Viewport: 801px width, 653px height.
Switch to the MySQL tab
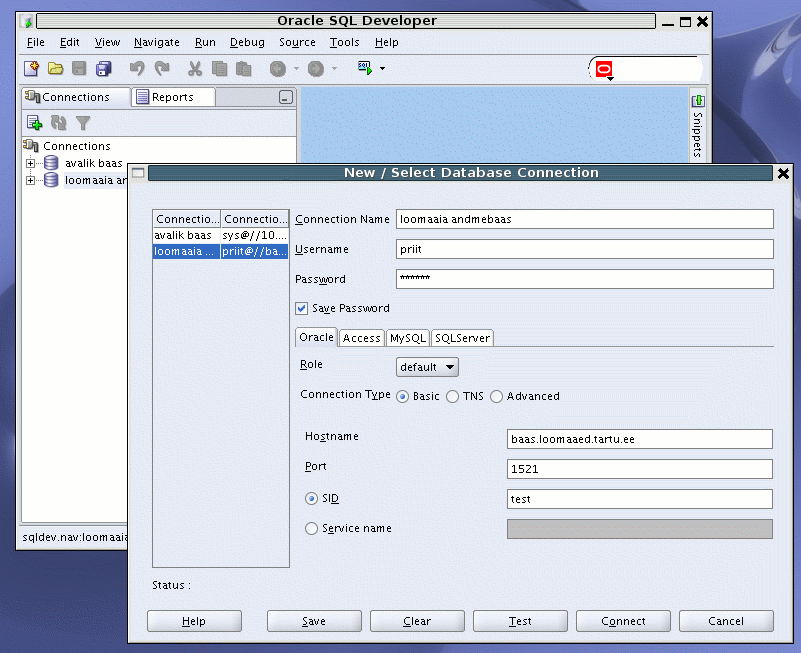[408, 338]
